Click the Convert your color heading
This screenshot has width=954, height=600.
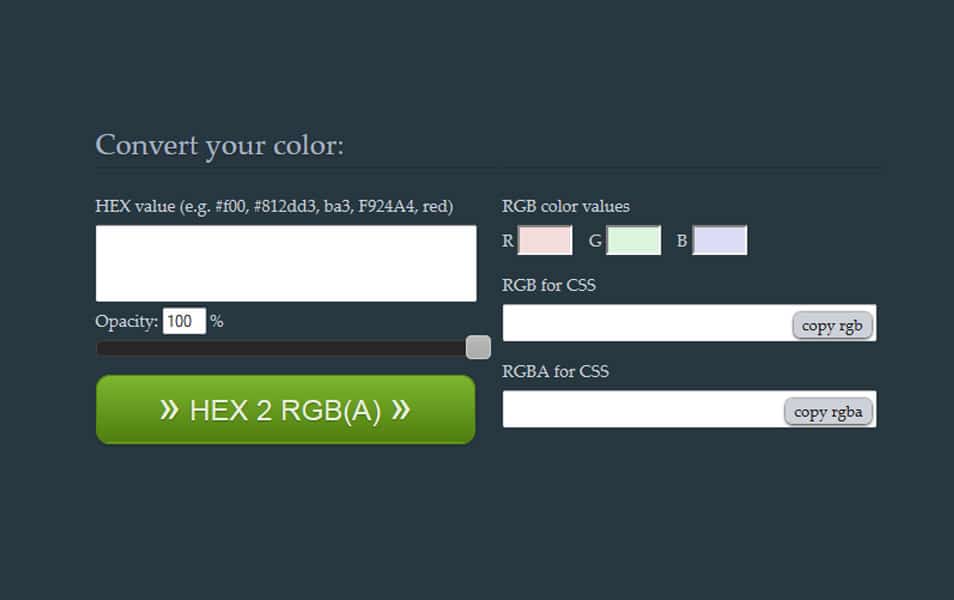[x=218, y=145]
